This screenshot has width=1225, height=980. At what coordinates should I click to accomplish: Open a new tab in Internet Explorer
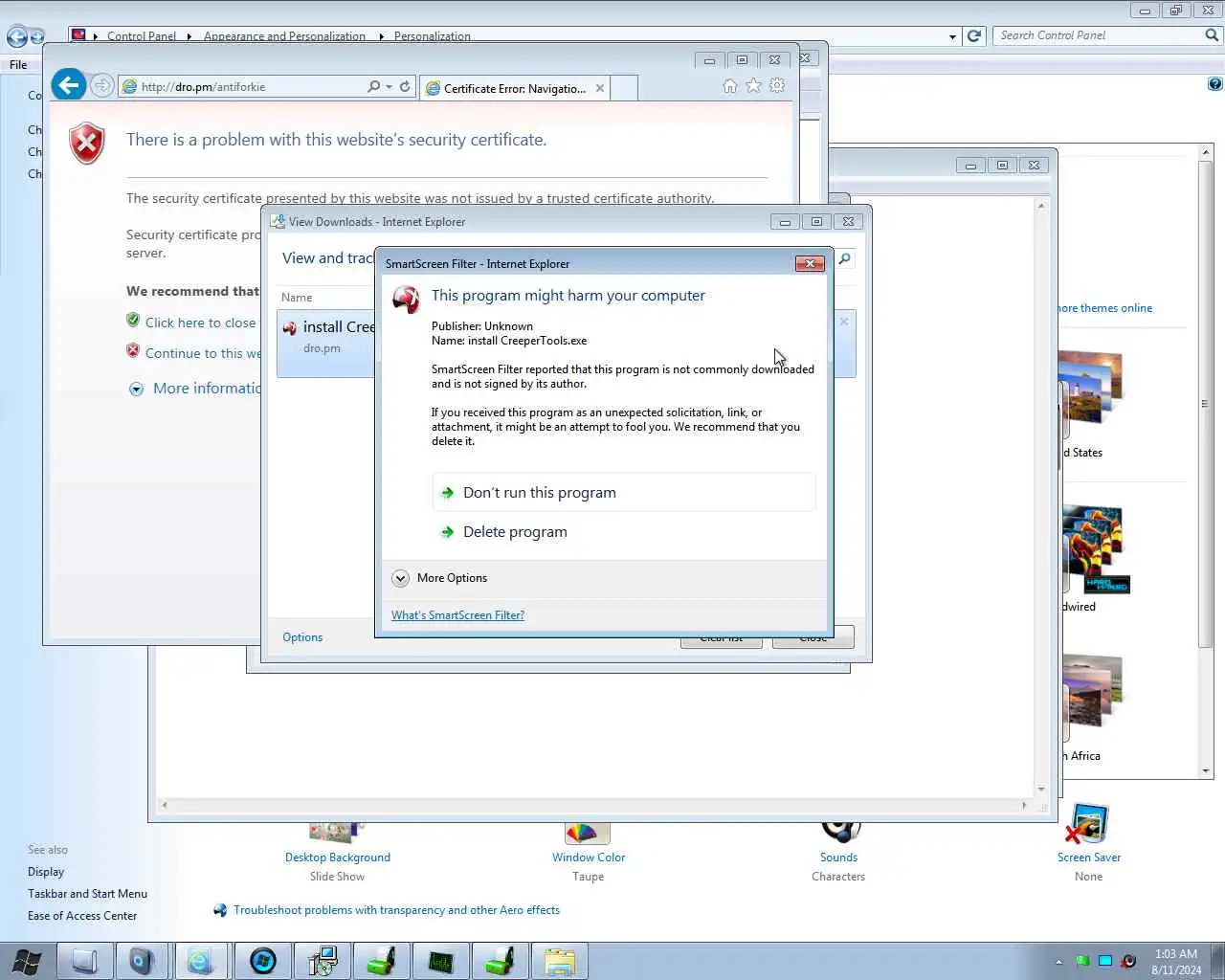coord(624,88)
